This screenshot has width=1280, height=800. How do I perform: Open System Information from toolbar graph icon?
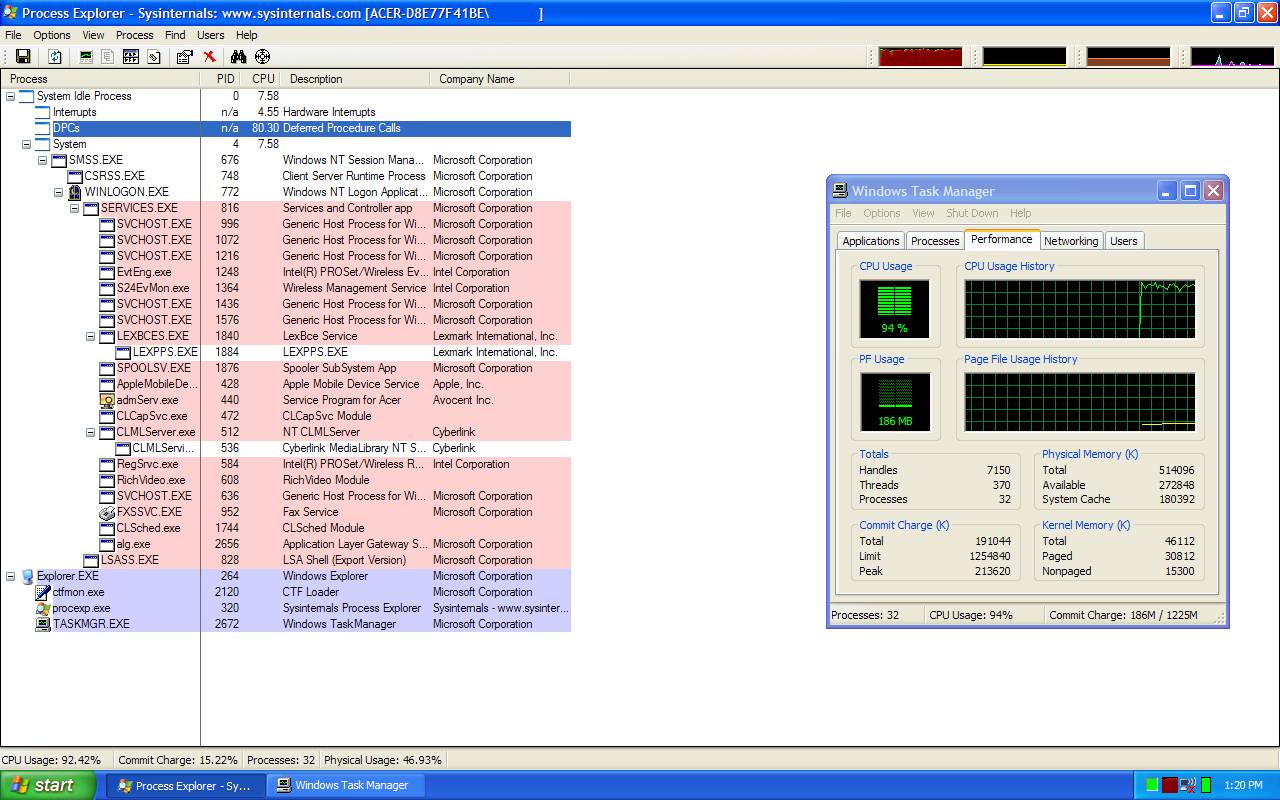pyautogui.click(x=86, y=57)
